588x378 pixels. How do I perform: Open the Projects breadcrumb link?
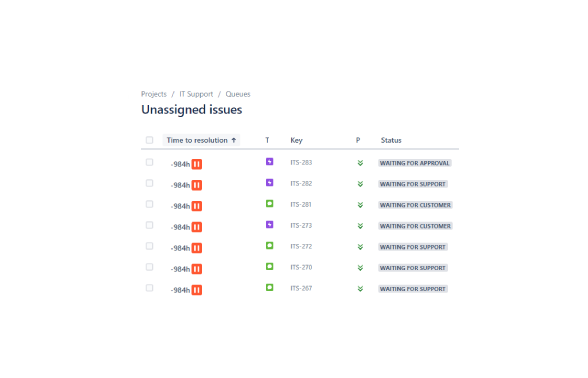154,94
